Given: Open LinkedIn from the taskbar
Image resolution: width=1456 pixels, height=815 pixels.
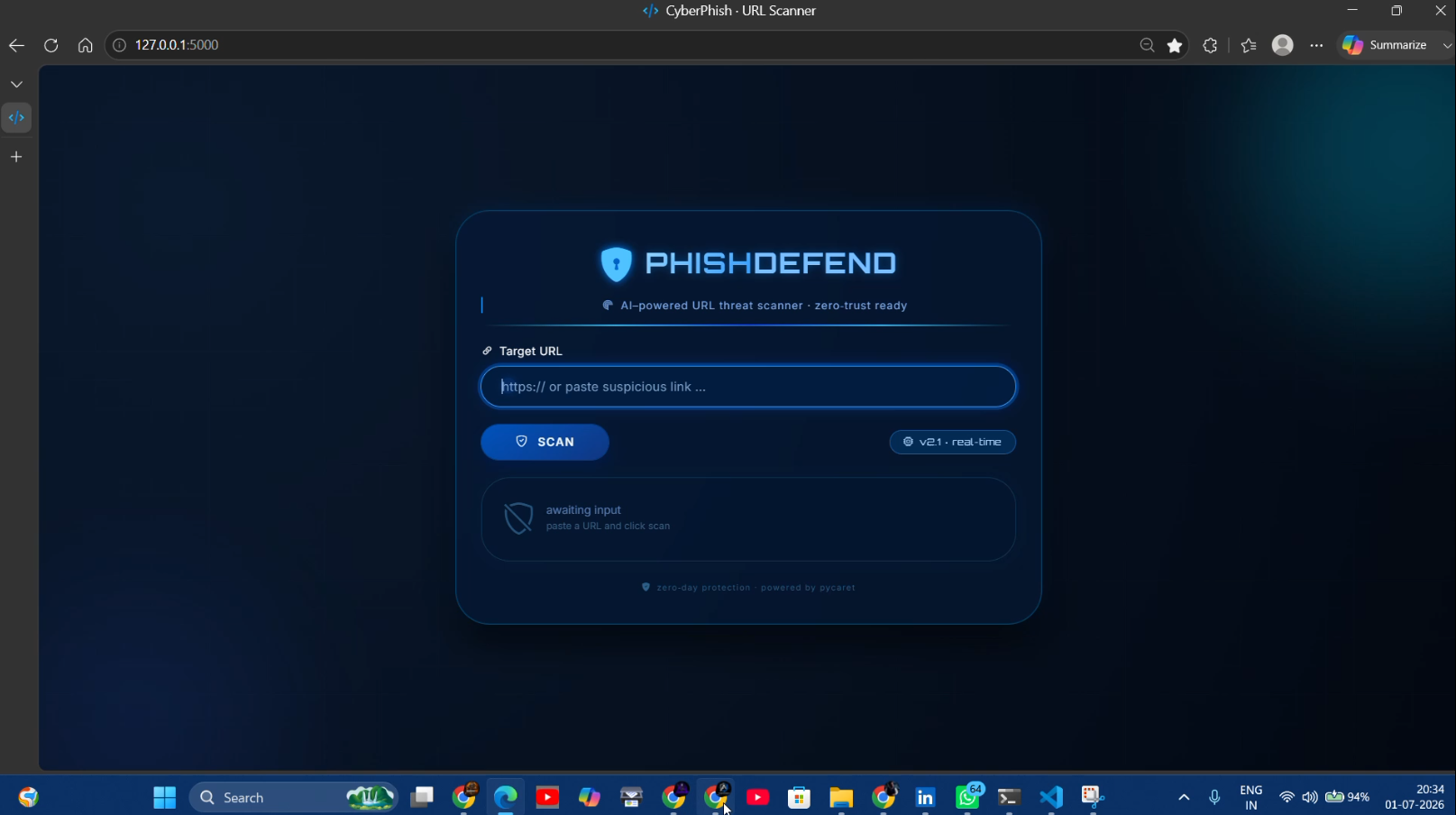Looking at the screenshot, I should click(x=925, y=797).
